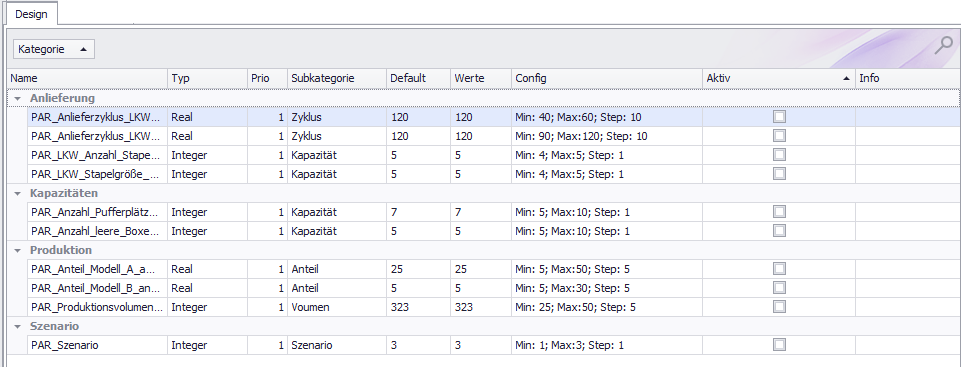The height and width of the screenshot is (367, 961).
Task: Click config cell Min: 1; Max:3; Step: 1
Action: click(x=607, y=345)
